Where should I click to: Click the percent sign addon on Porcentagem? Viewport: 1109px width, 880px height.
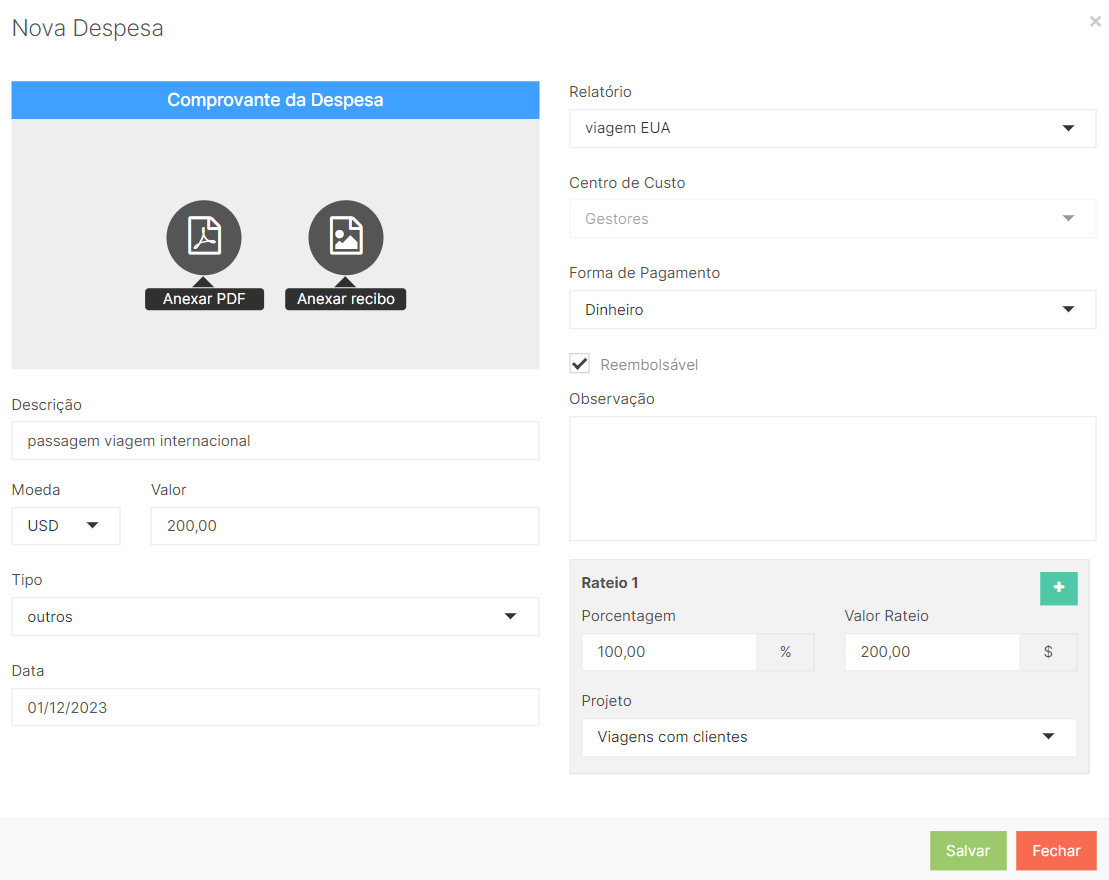(x=785, y=652)
